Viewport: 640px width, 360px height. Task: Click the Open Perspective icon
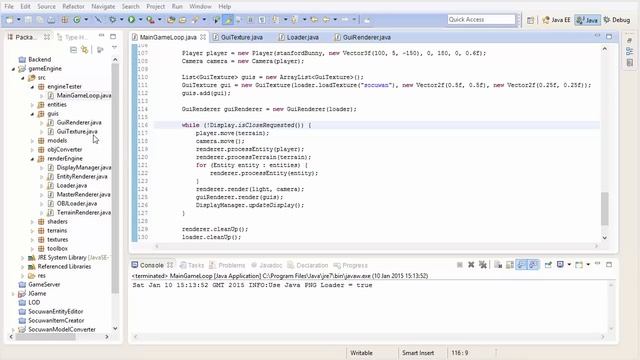coord(530,20)
